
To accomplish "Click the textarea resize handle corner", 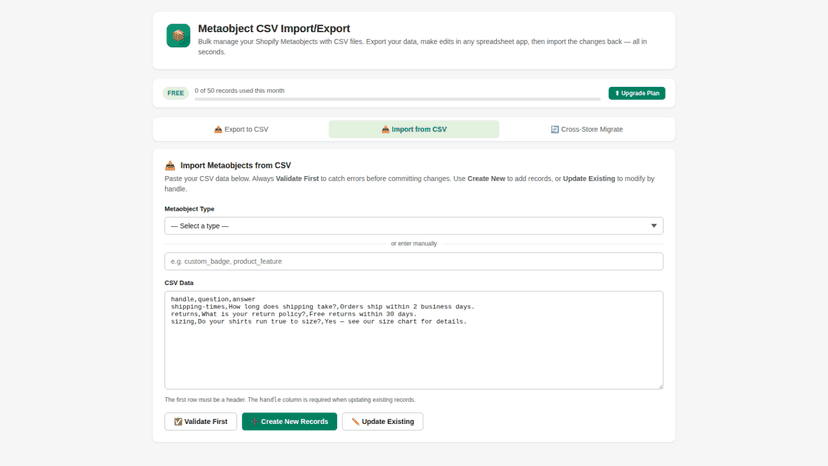I will coord(660,386).
